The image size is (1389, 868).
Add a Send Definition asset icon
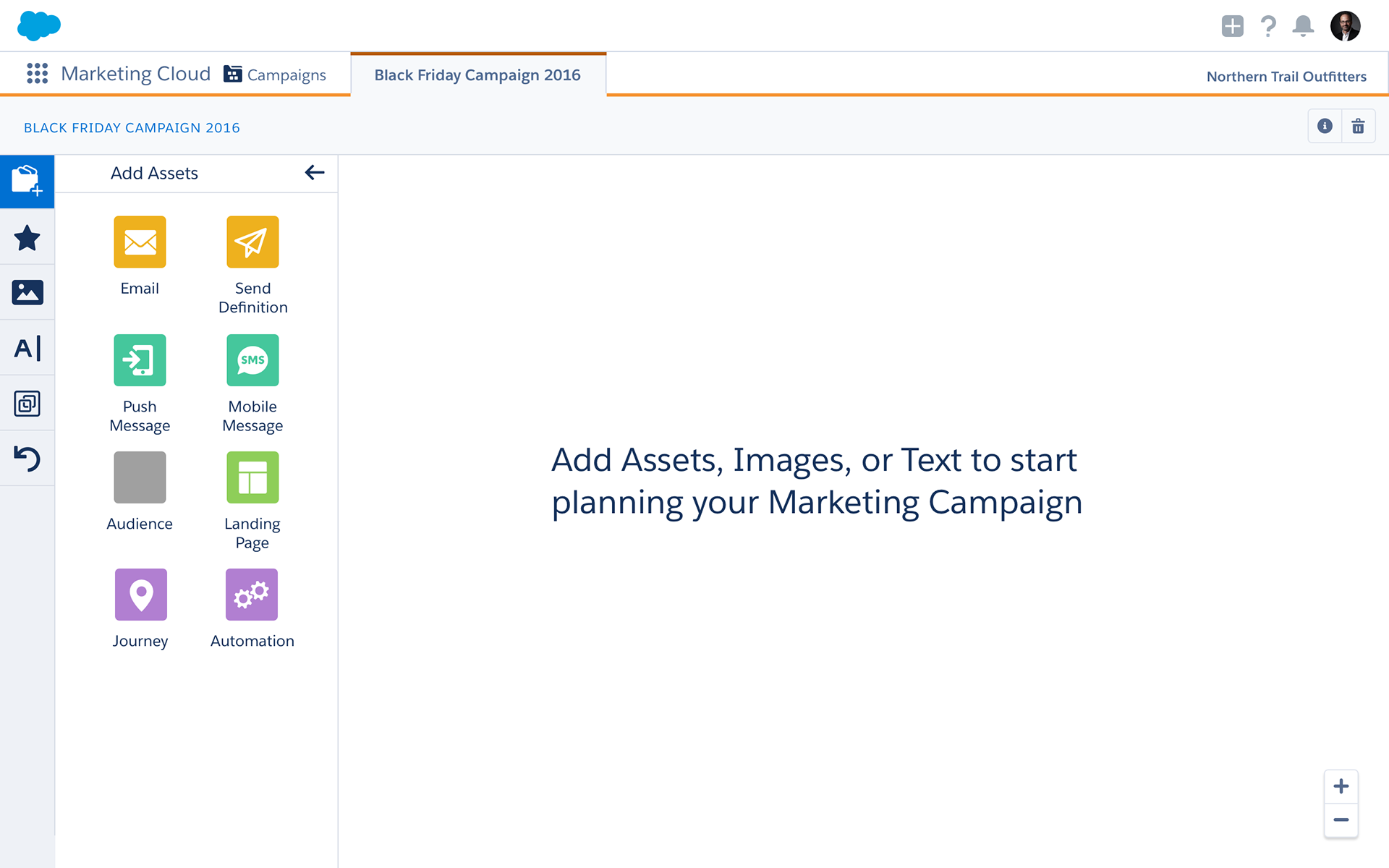tap(252, 242)
